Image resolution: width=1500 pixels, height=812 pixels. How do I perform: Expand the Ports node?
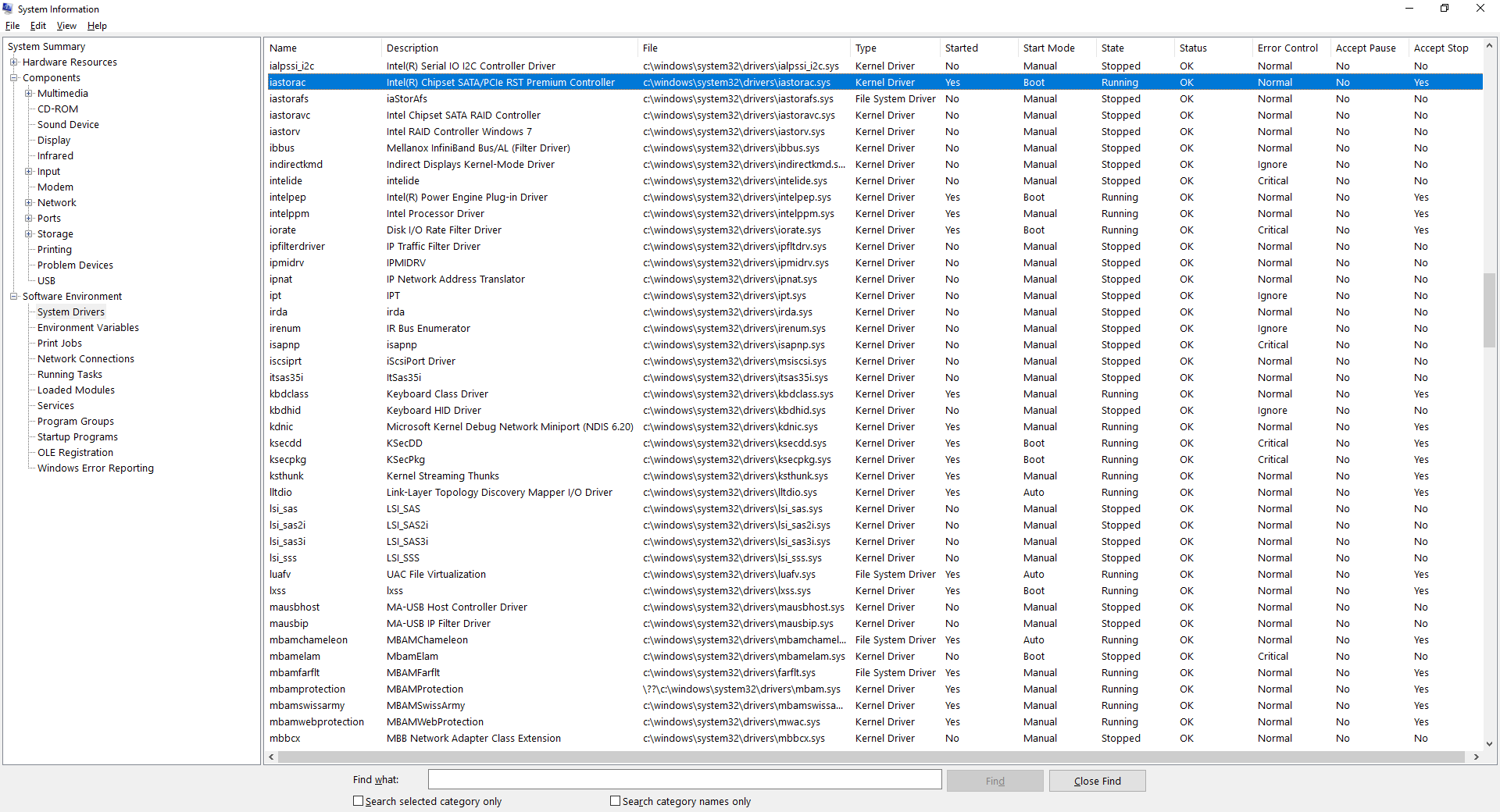click(29, 218)
